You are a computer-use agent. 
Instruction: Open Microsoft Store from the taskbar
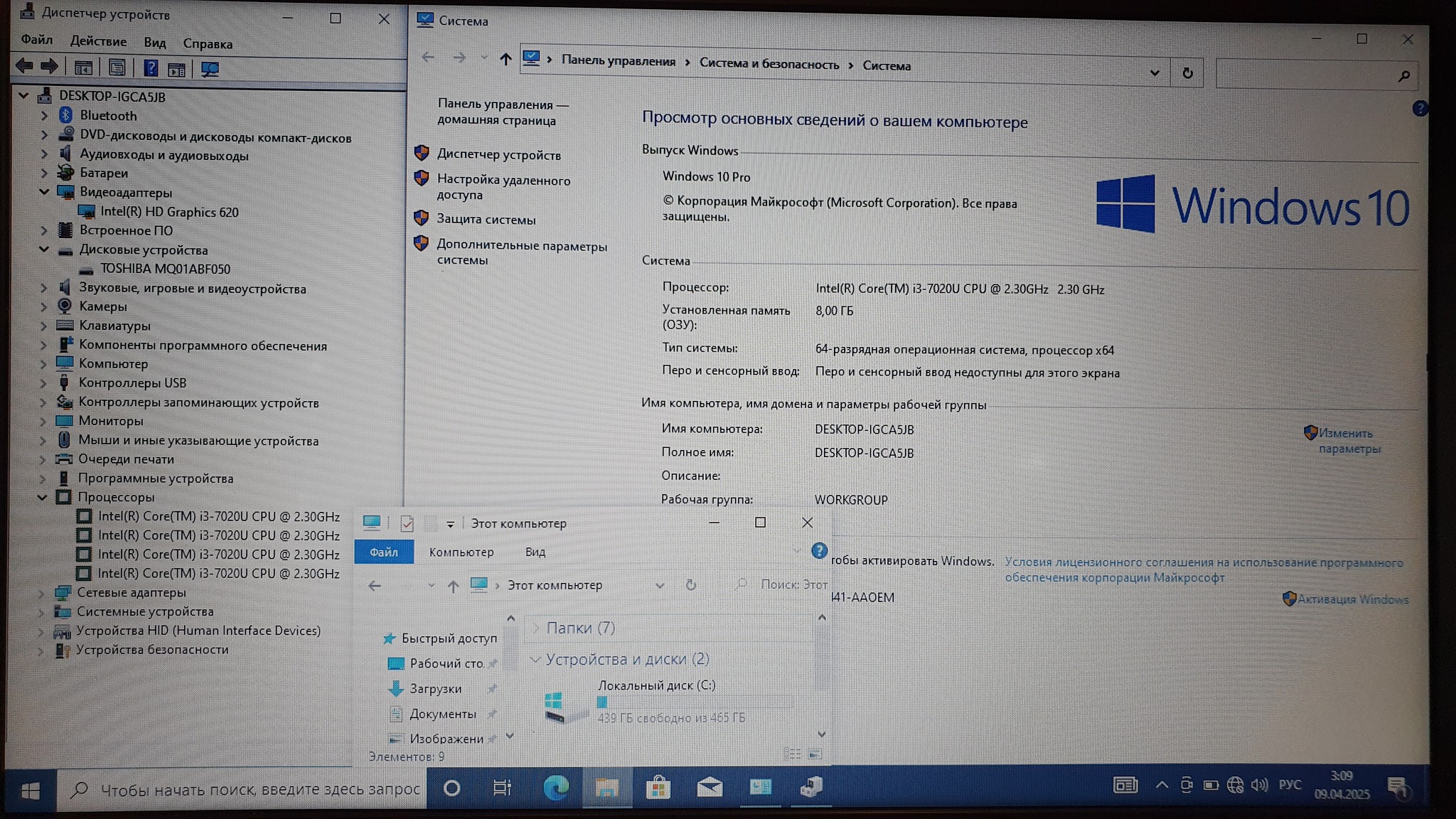[658, 787]
